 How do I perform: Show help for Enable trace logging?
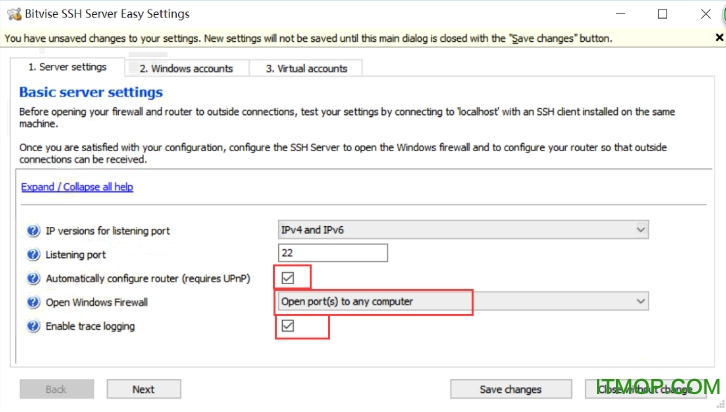pos(33,326)
